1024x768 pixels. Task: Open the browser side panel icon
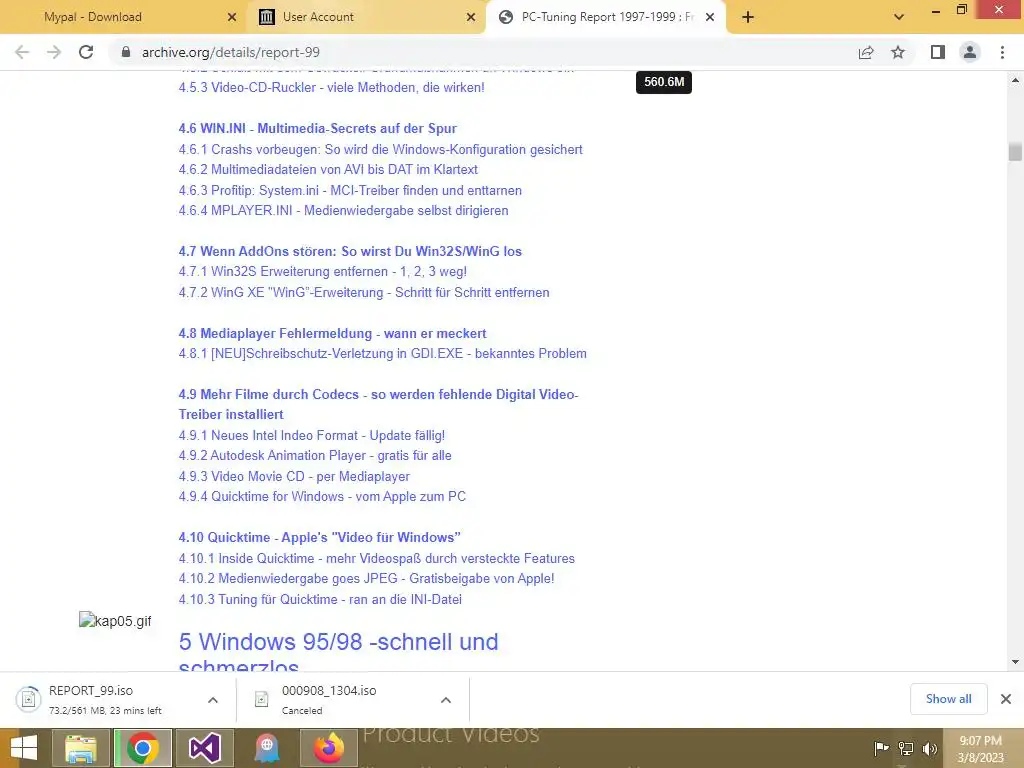point(938,52)
